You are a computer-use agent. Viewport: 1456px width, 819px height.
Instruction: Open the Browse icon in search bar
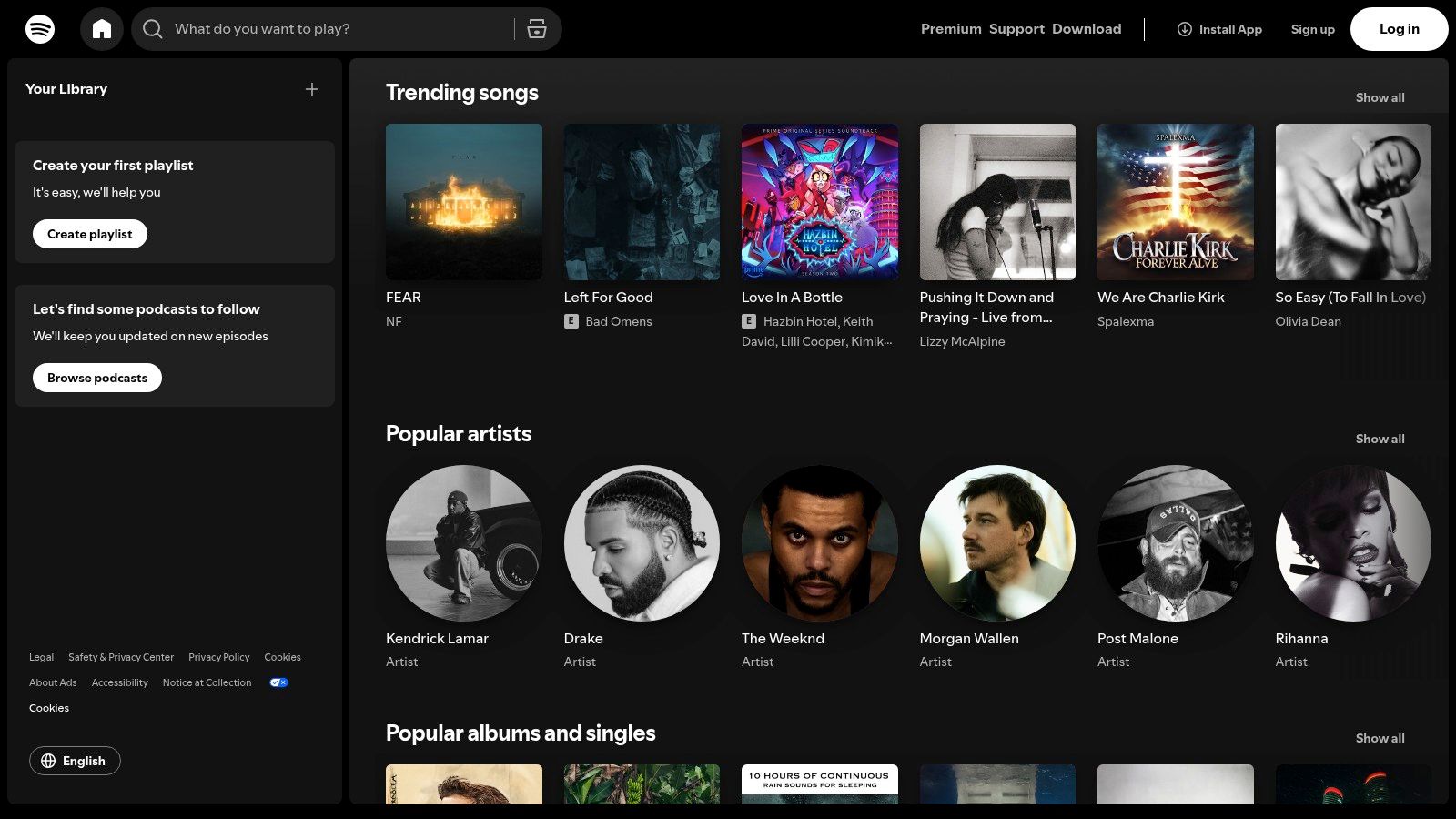537,29
